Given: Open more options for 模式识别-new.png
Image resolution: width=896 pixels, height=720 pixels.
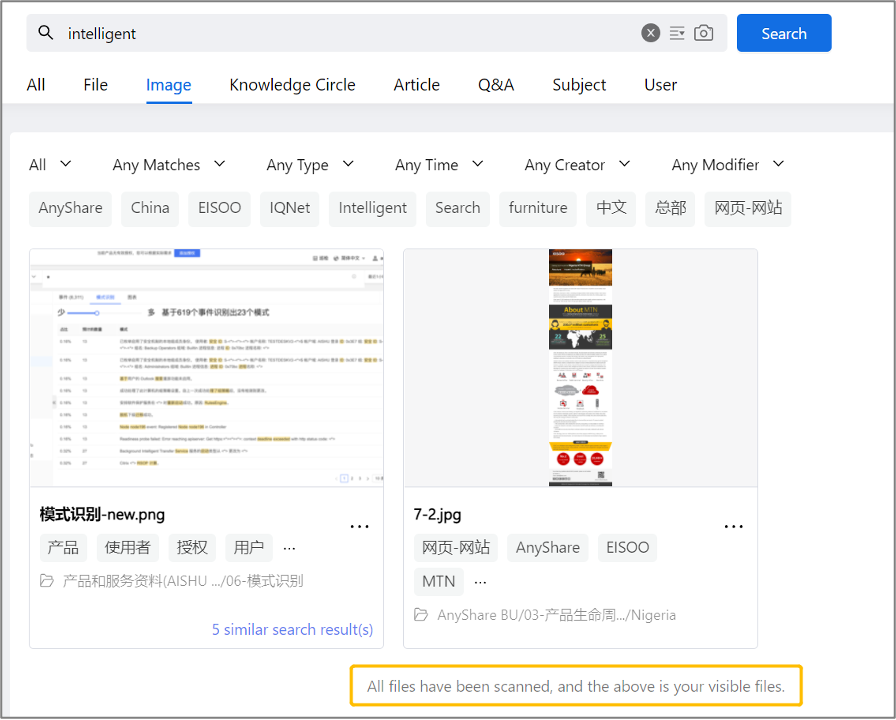Looking at the screenshot, I should pyautogui.click(x=360, y=526).
